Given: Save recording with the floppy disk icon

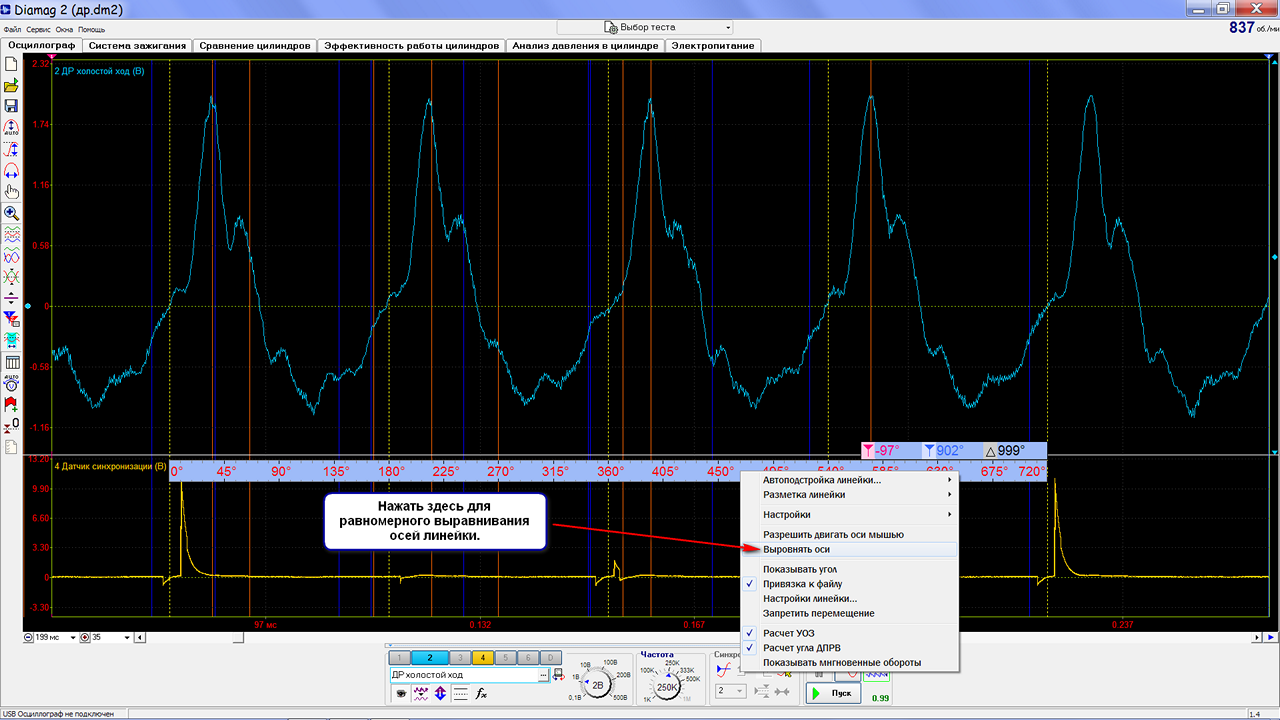Looking at the screenshot, I should click(x=11, y=106).
